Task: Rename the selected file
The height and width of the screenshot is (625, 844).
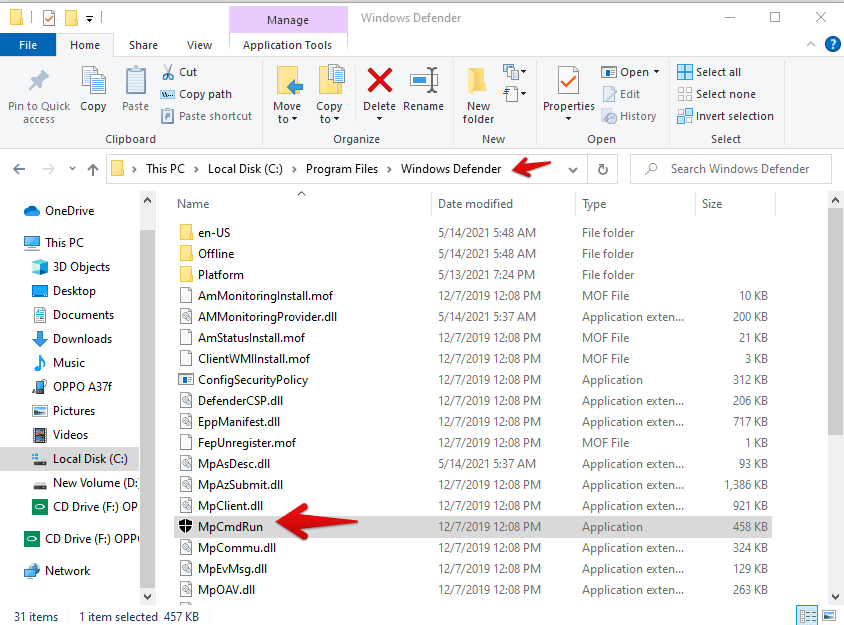Action: (x=424, y=89)
